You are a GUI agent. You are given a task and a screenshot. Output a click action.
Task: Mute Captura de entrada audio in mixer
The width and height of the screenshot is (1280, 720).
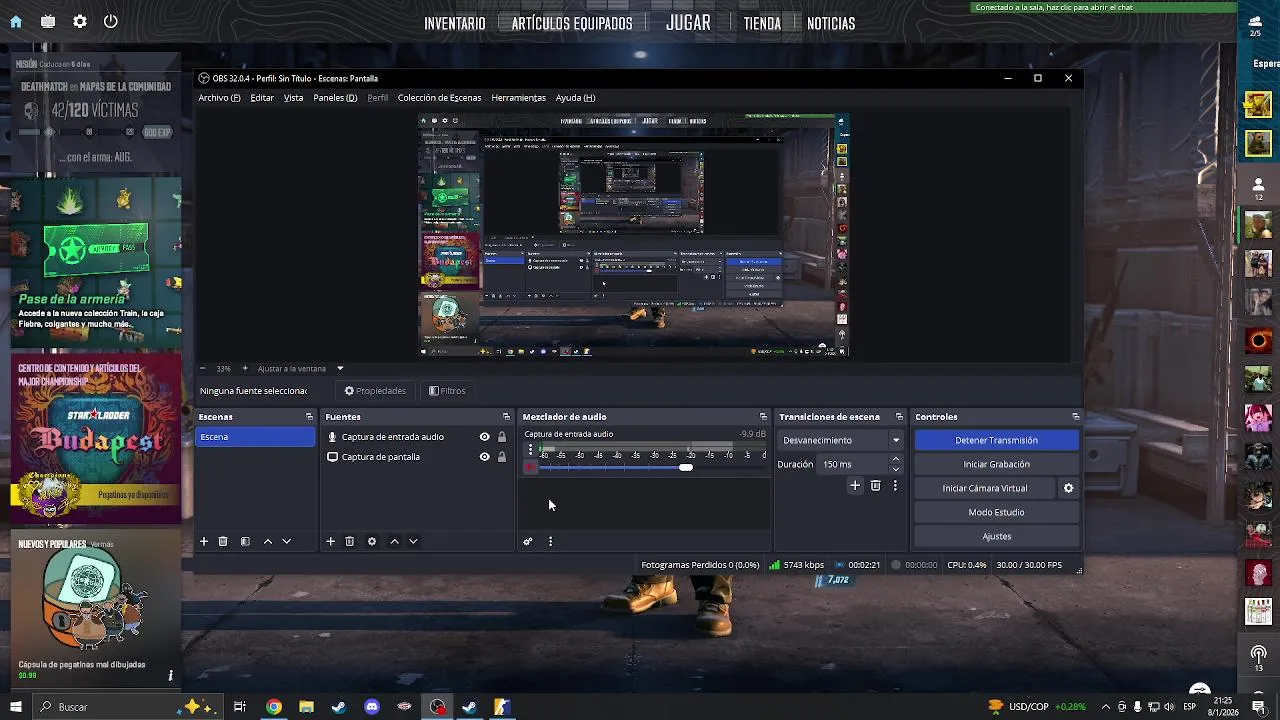point(530,467)
